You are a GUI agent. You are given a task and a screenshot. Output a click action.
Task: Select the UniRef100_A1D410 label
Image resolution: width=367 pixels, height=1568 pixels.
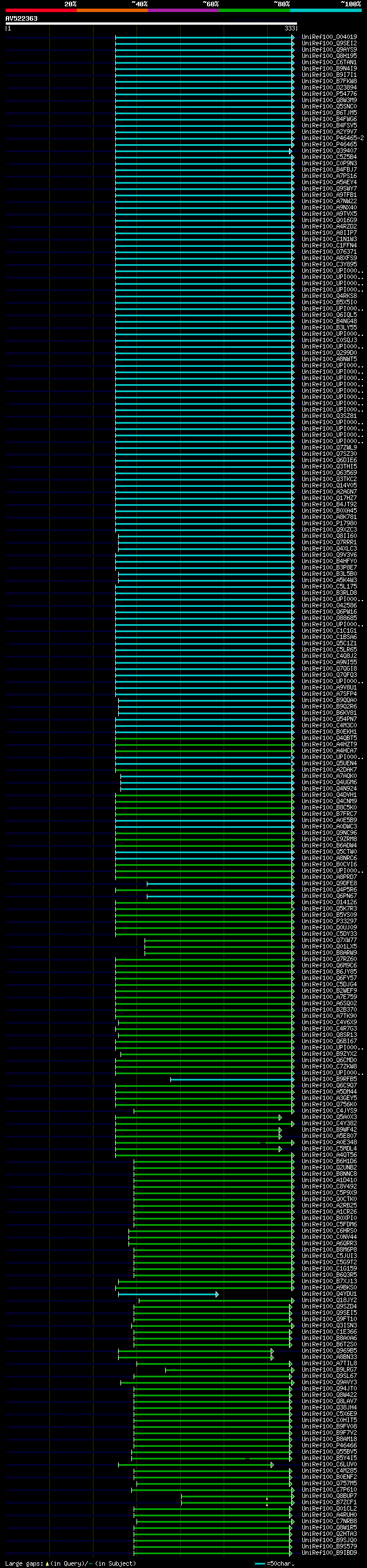pyautogui.click(x=329, y=1180)
